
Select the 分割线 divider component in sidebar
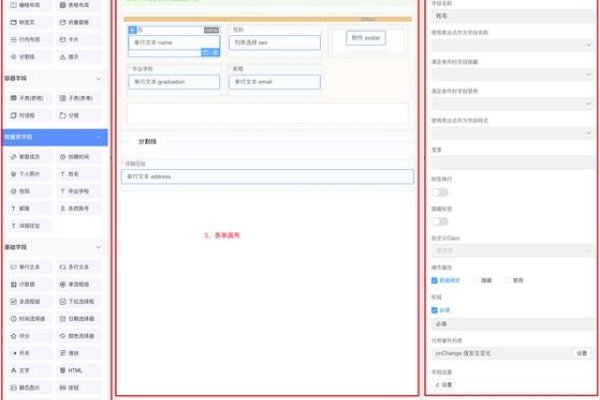(x=29, y=57)
